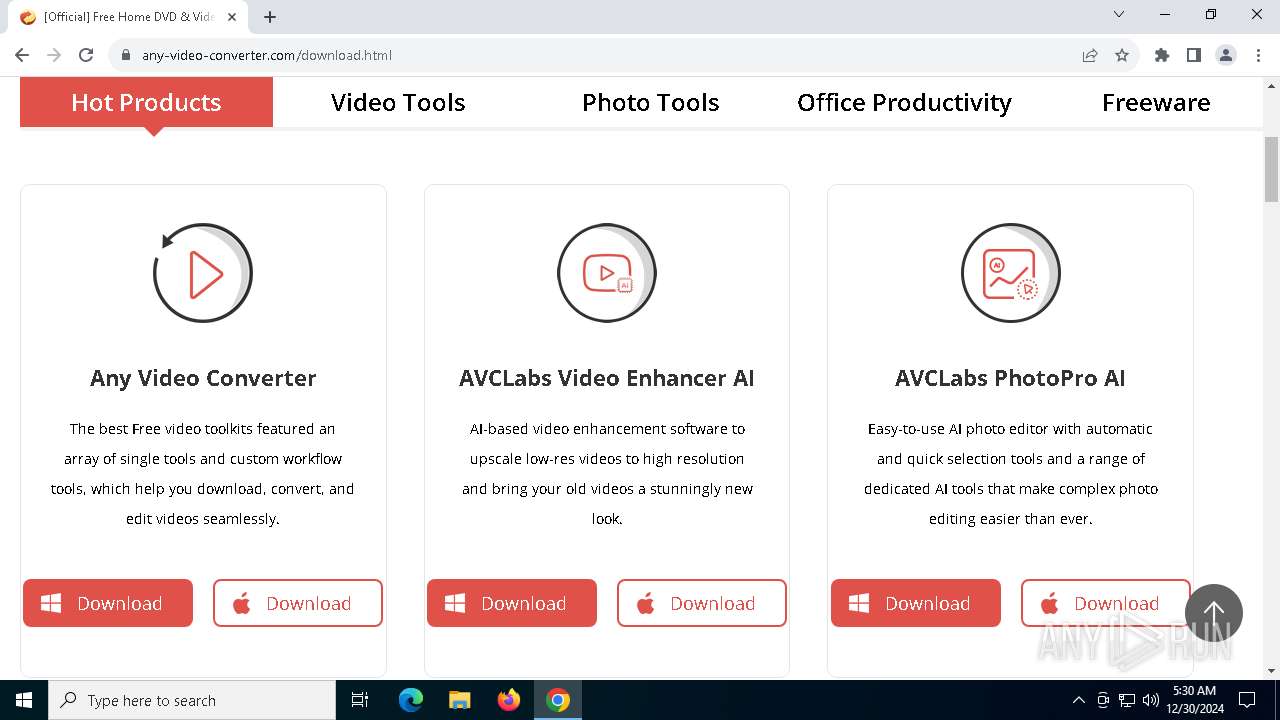Switch to the Office Productivity tab
The width and height of the screenshot is (1280, 720).
tap(904, 102)
